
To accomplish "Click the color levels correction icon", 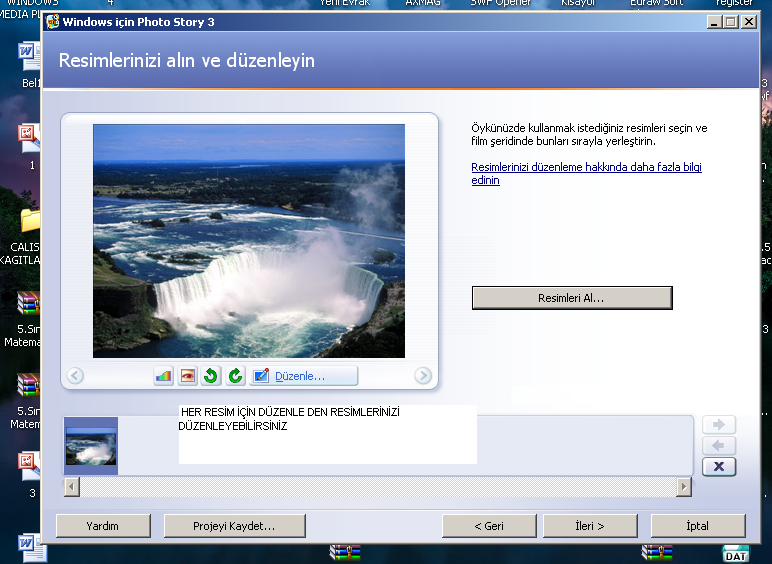I will pyautogui.click(x=163, y=376).
